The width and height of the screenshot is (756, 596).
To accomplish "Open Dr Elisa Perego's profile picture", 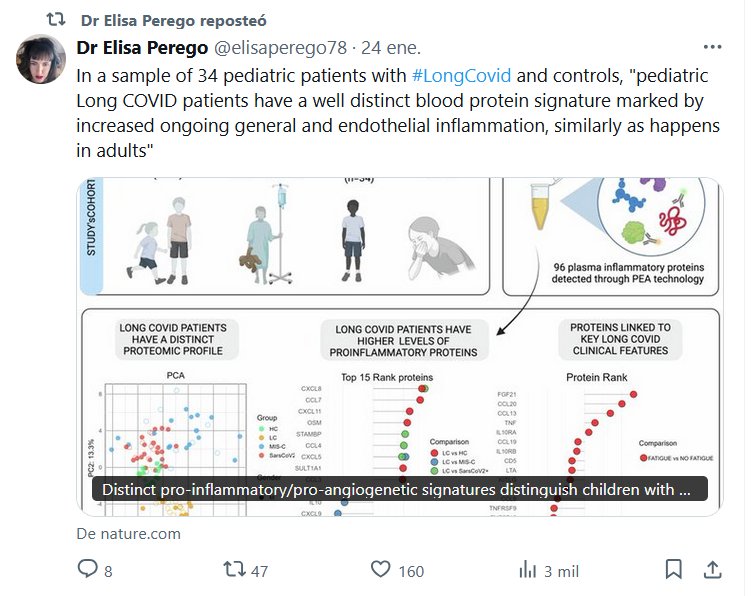I will [x=41, y=59].
